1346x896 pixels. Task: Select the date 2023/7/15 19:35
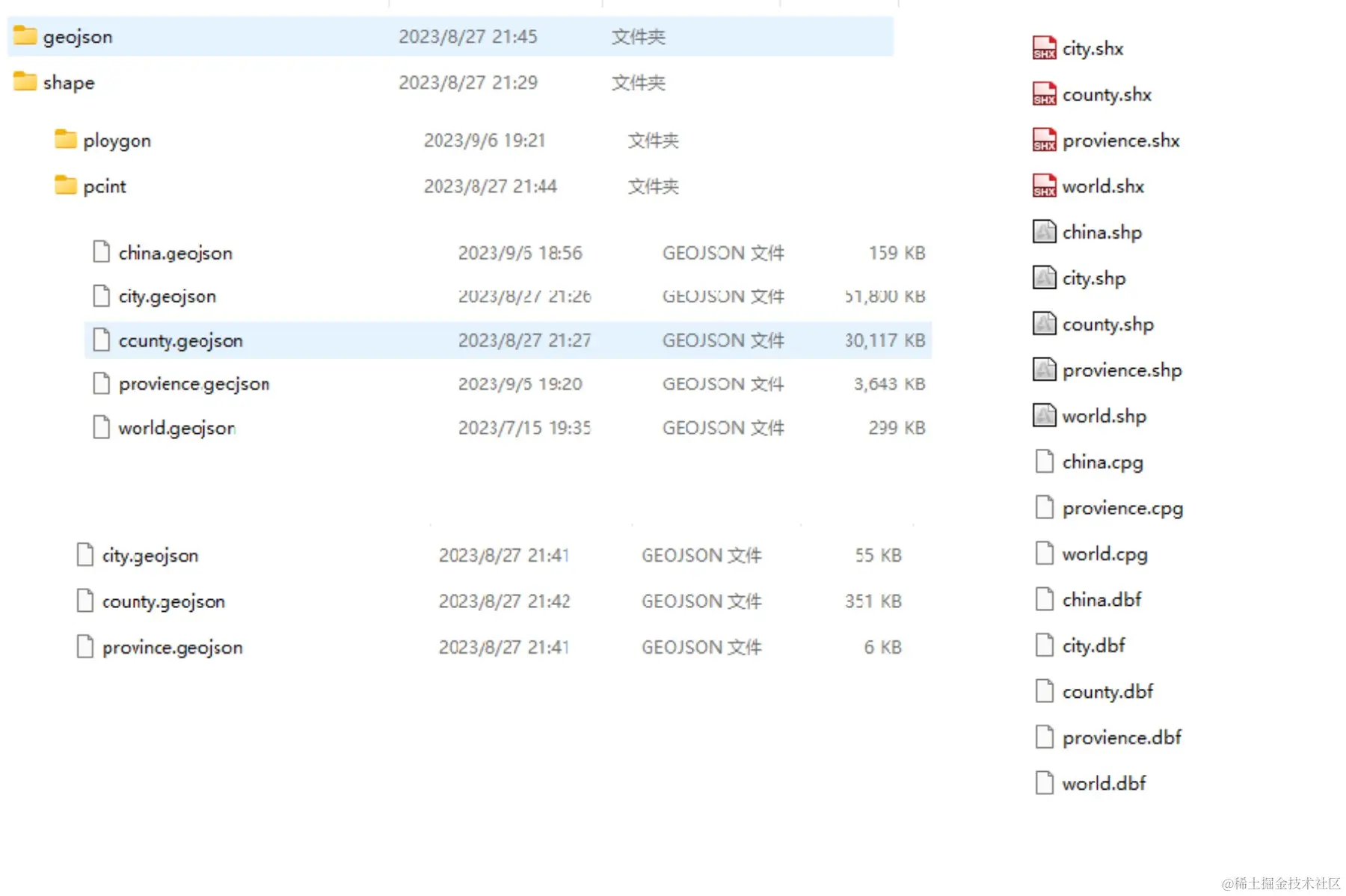(524, 428)
